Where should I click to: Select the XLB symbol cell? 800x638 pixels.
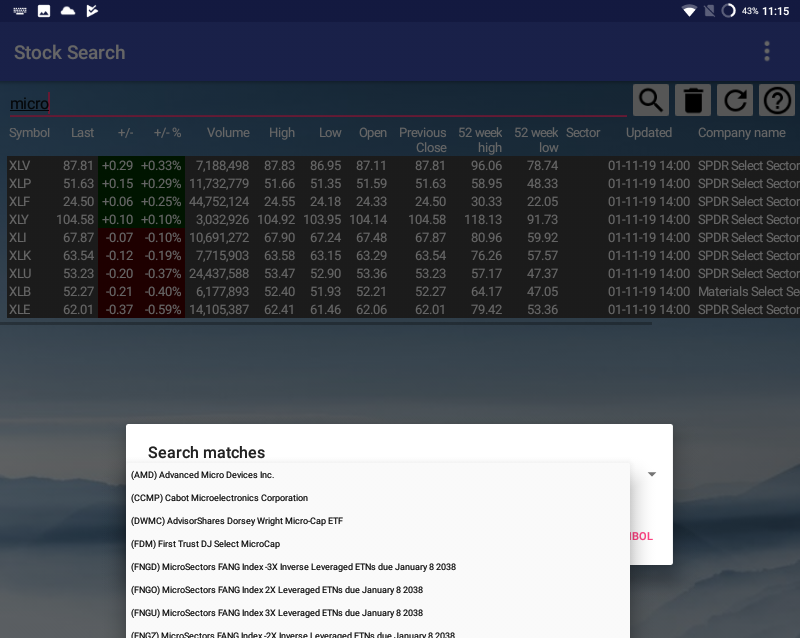click(x=20, y=291)
